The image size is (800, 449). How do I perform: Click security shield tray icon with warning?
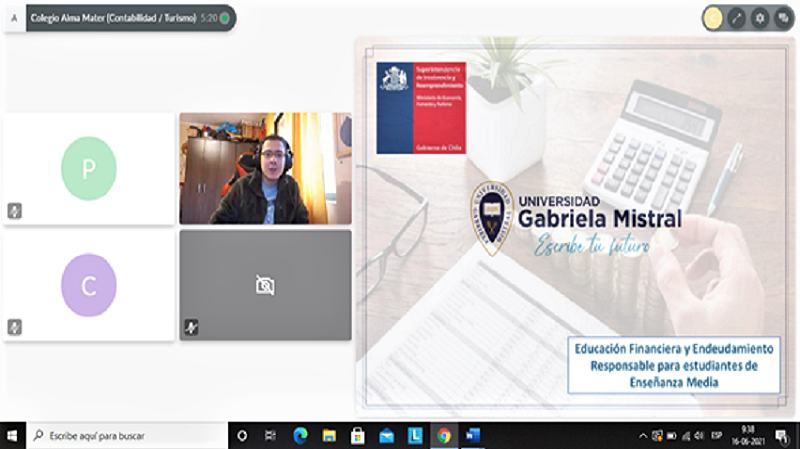click(x=657, y=436)
